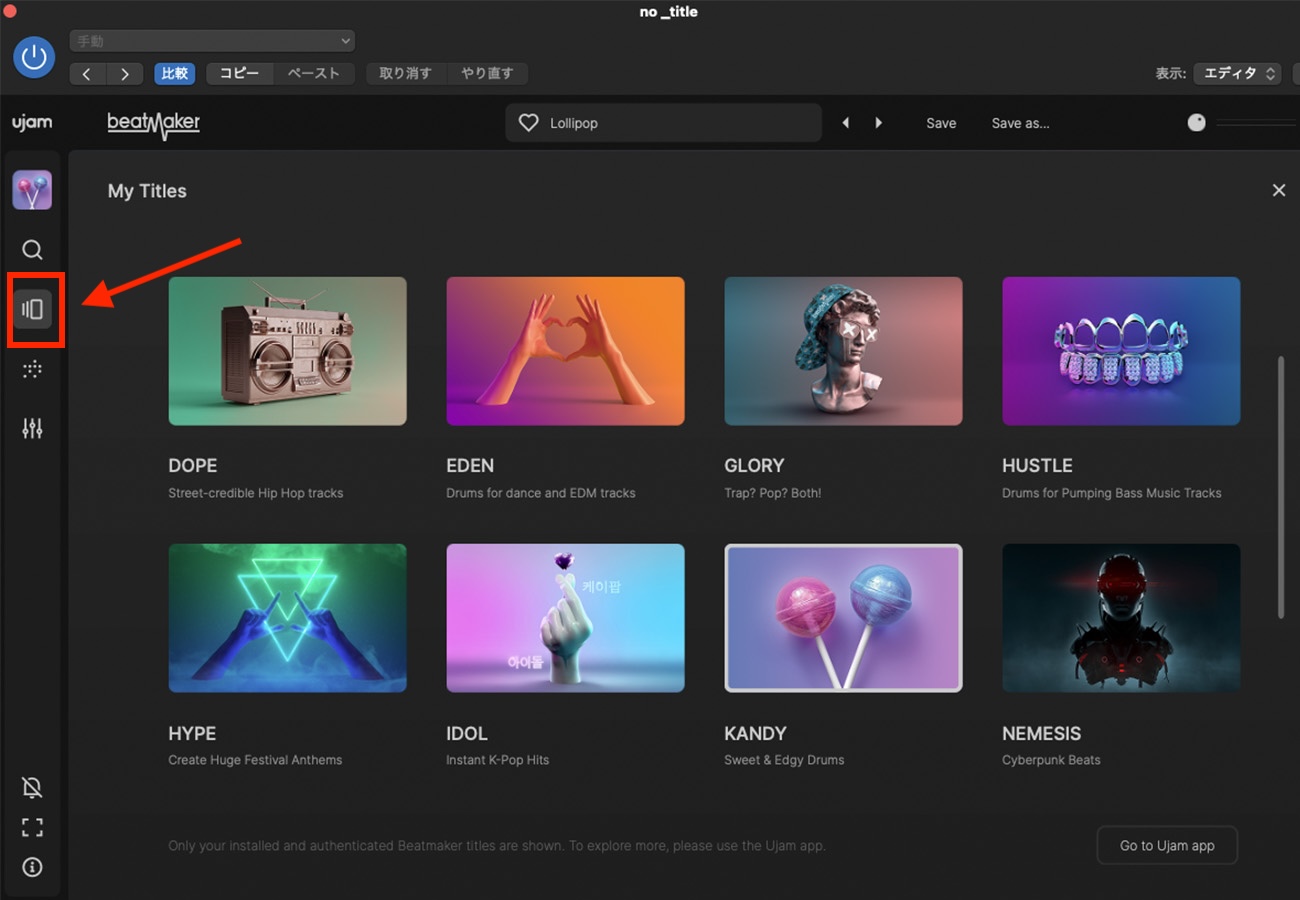This screenshot has height=900, width=1300.
Task: Select the KANDY lollipops thumbnail
Action: [x=844, y=618]
